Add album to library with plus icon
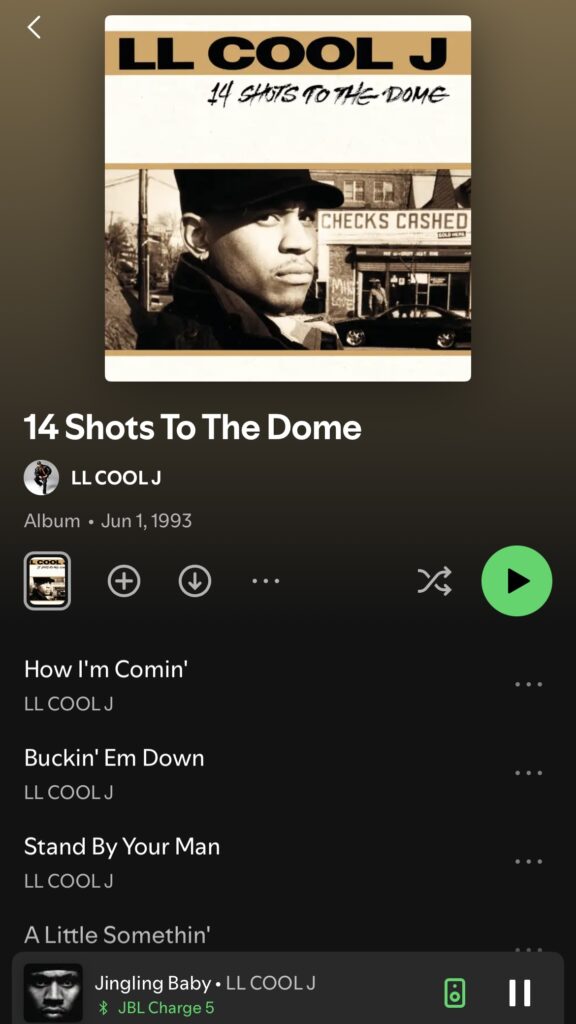The height and width of the screenshot is (1024, 576). [x=124, y=581]
